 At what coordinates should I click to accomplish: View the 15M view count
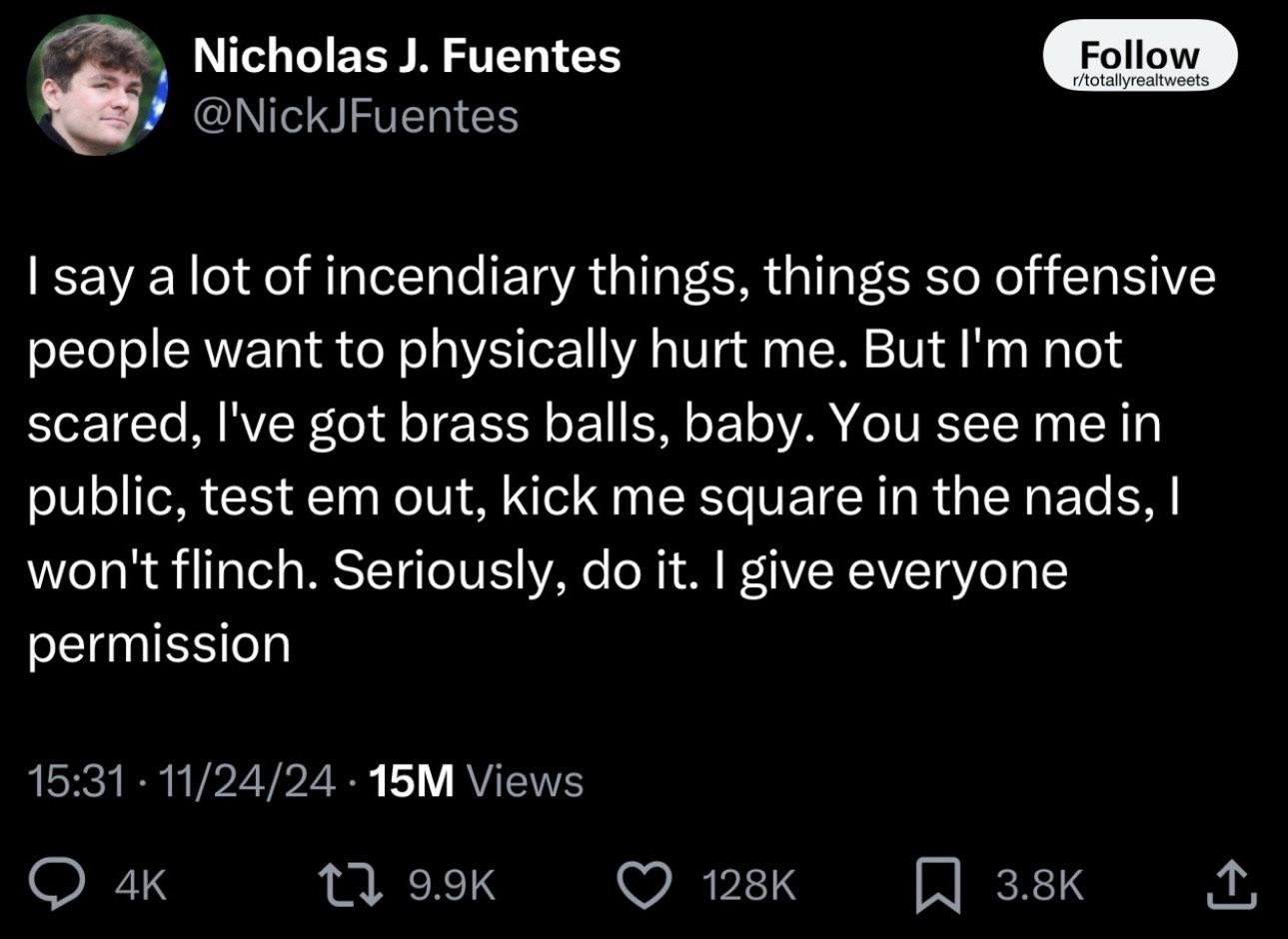pos(411,781)
